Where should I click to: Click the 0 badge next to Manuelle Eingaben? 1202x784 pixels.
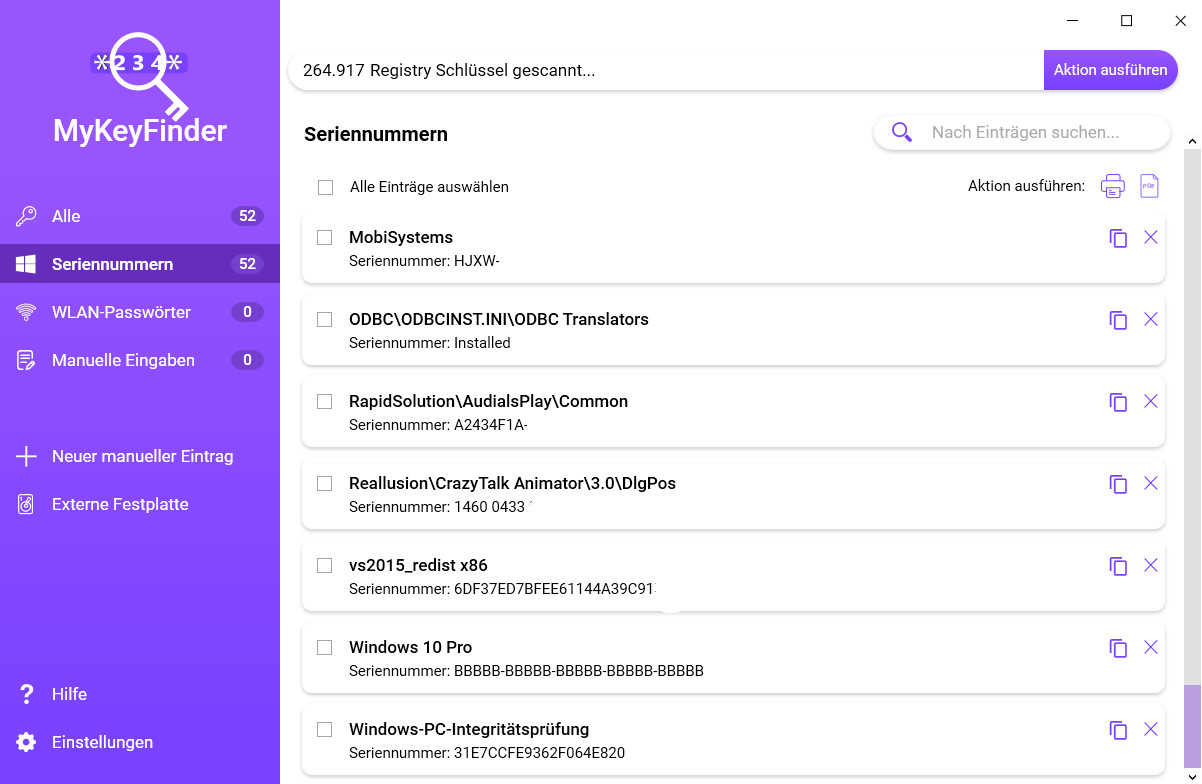(x=247, y=360)
